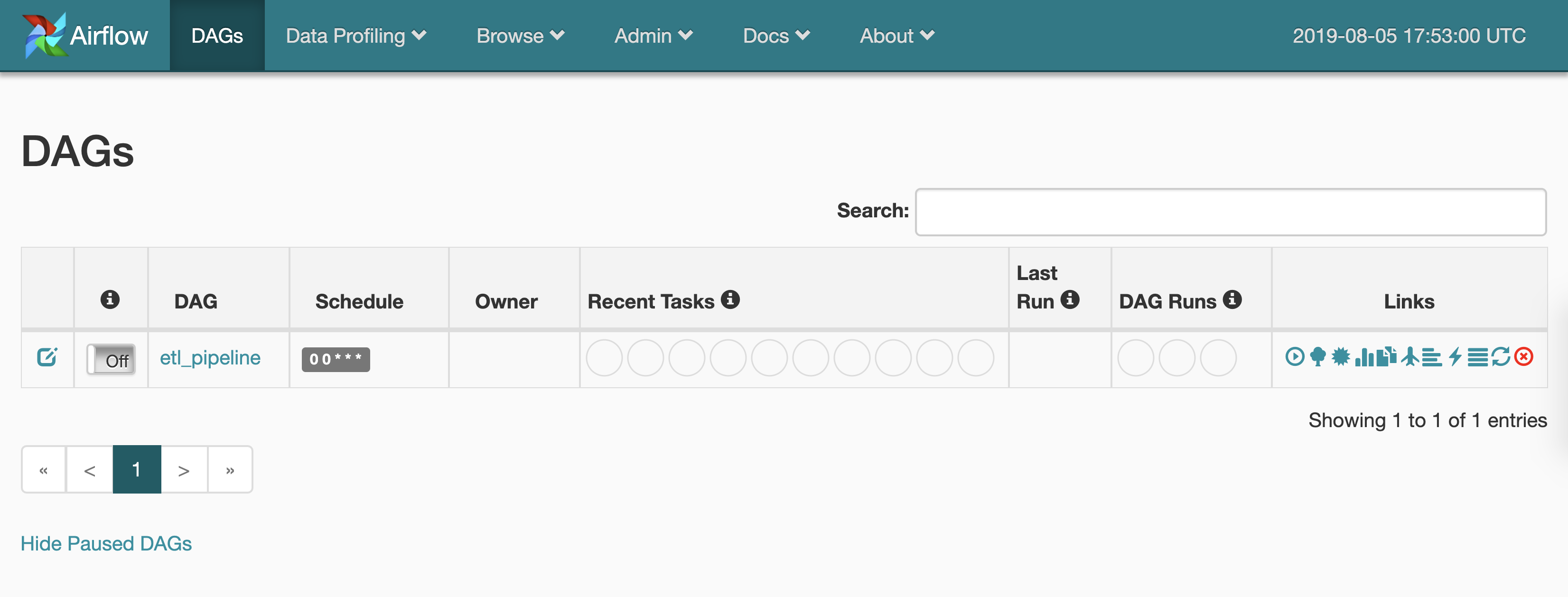Select the DAGs tab in the navbar
1568x597 pixels.
217,36
